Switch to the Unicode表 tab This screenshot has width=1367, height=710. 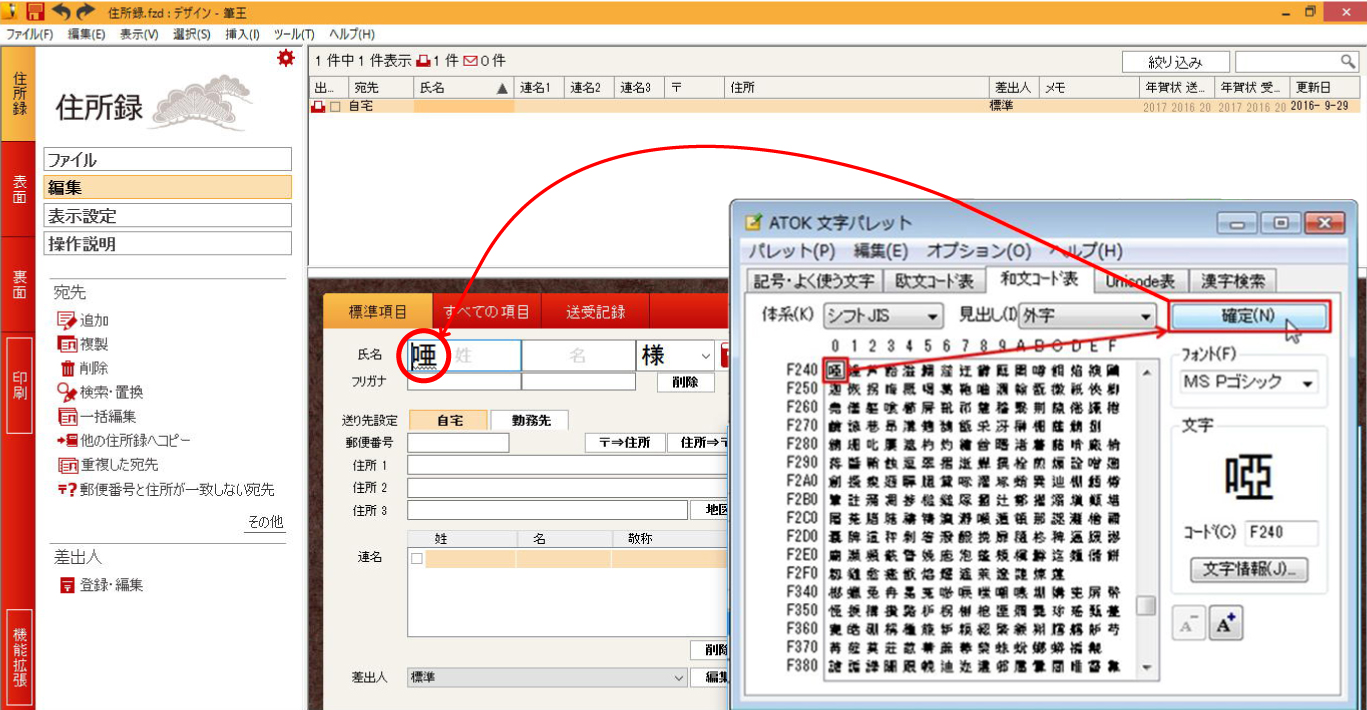point(1140,281)
